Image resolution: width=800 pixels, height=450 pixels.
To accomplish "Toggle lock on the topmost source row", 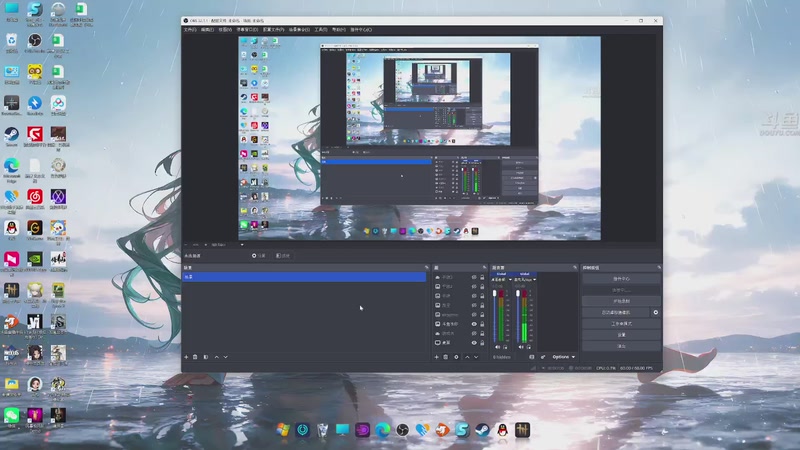I will point(482,277).
